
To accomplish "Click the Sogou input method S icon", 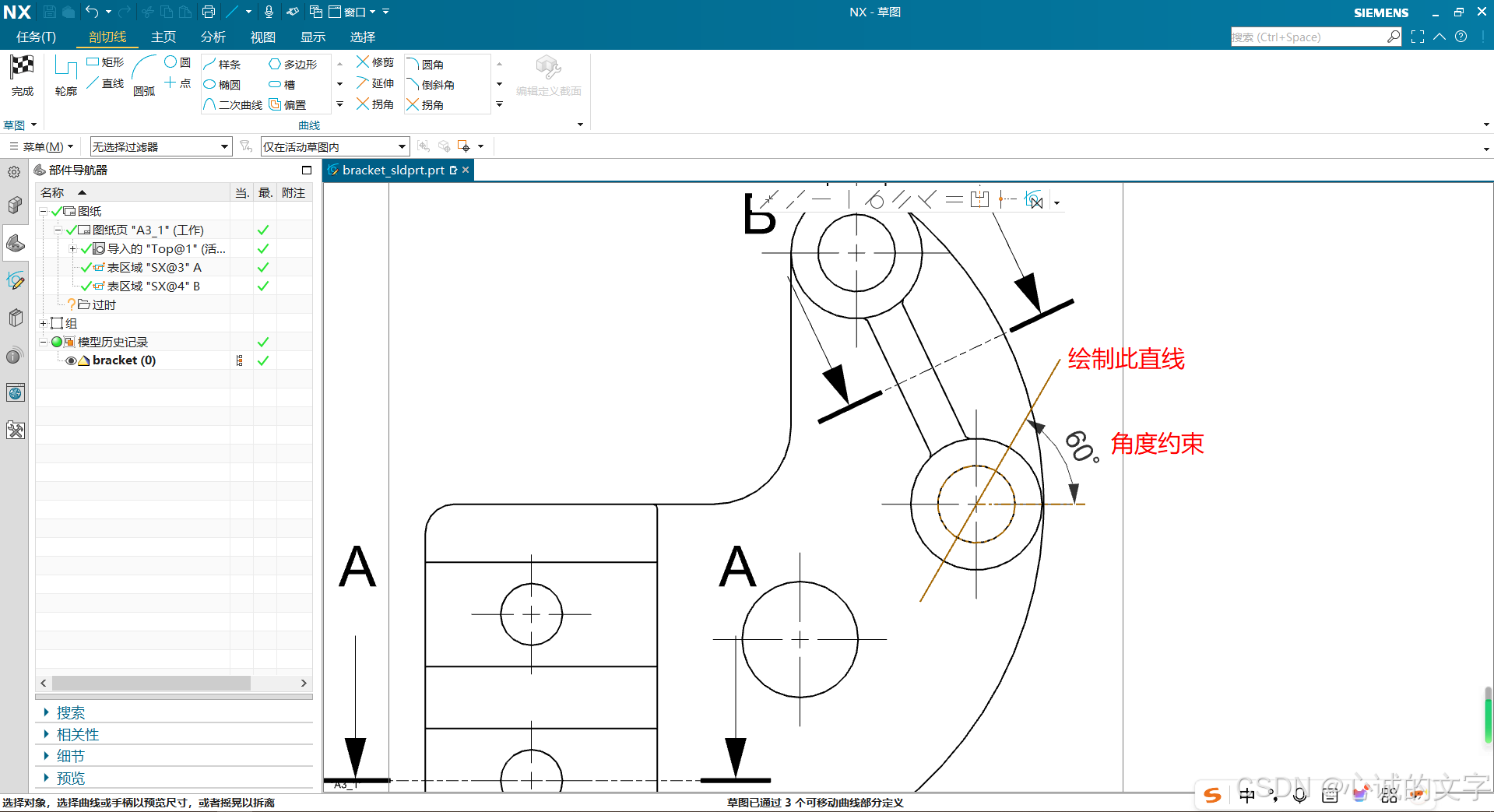I will pos(1212,795).
